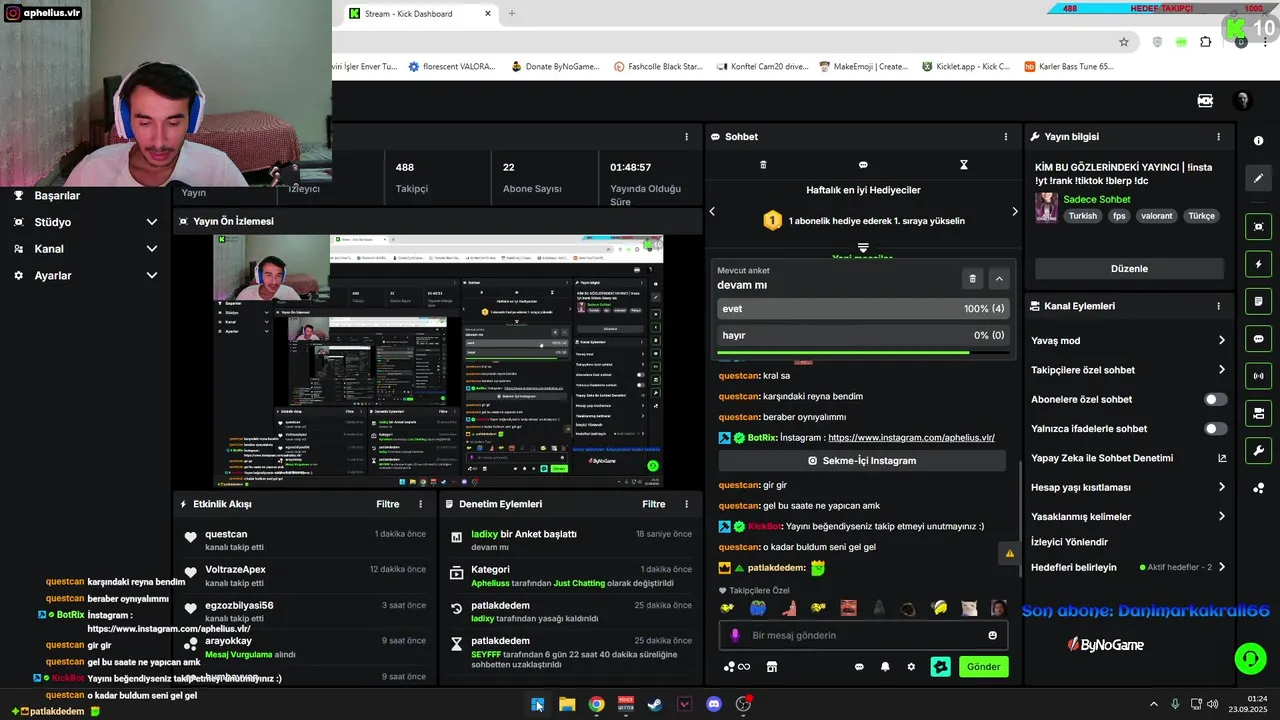The image size is (1280, 720).
Task: Click the stream preview icon in right sidebar
Action: pyautogui.click(x=1258, y=227)
